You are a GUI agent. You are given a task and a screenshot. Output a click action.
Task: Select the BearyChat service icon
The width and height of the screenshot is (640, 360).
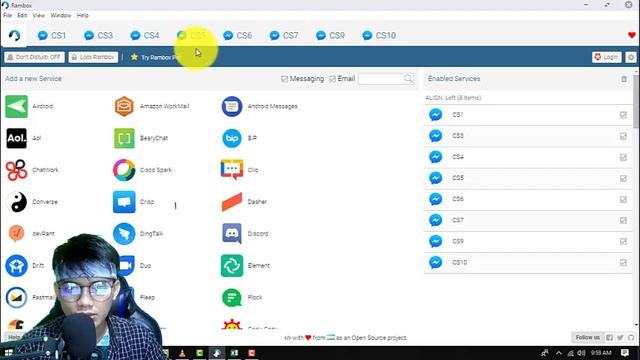(124, 138)
